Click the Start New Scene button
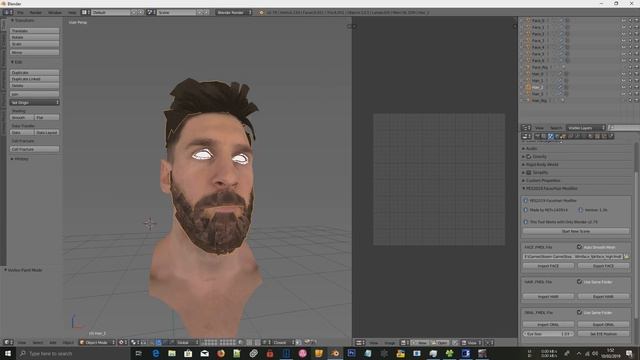 576,231
